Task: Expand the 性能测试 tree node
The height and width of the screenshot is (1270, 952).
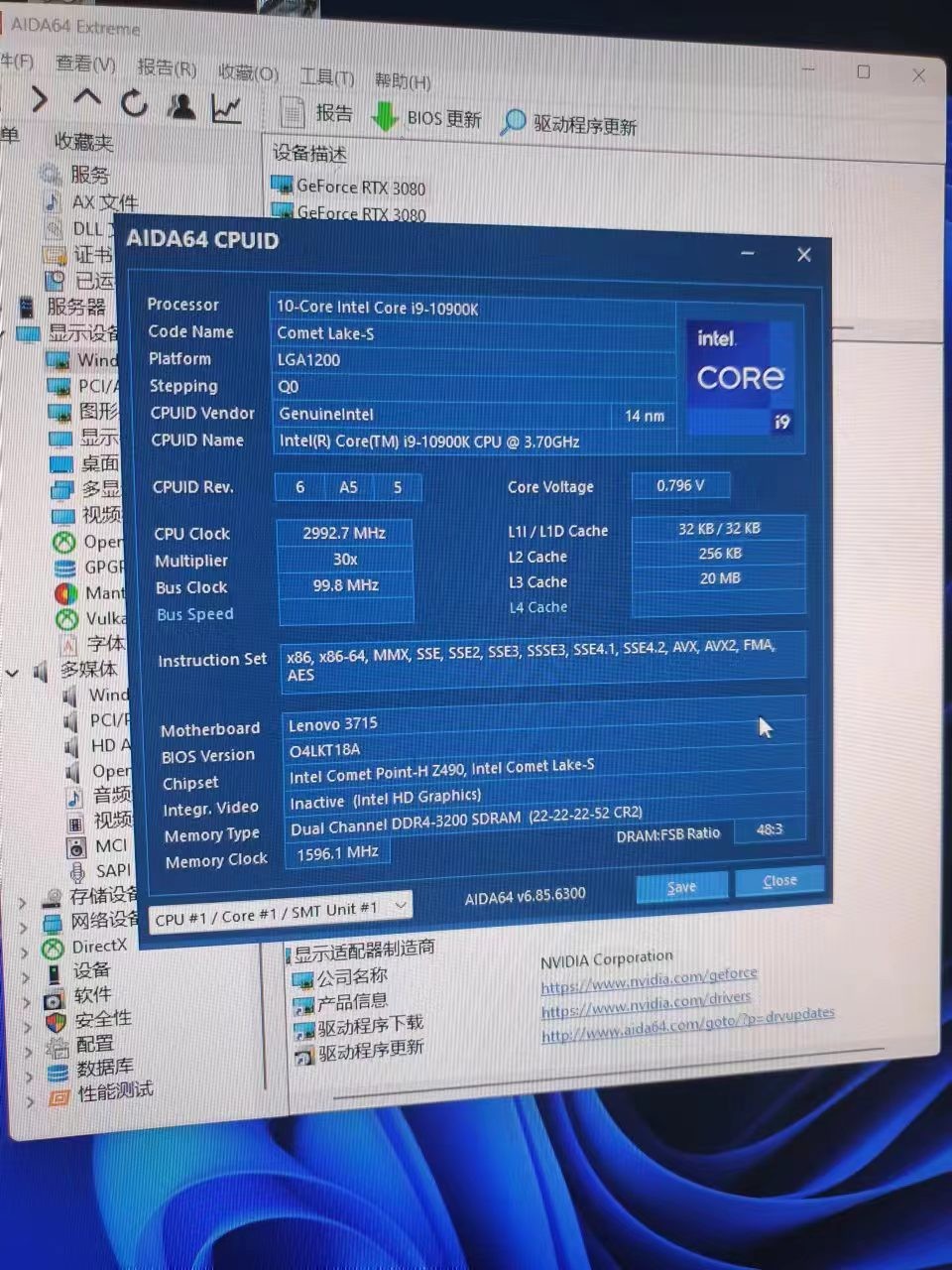Action: [30, 1101]
